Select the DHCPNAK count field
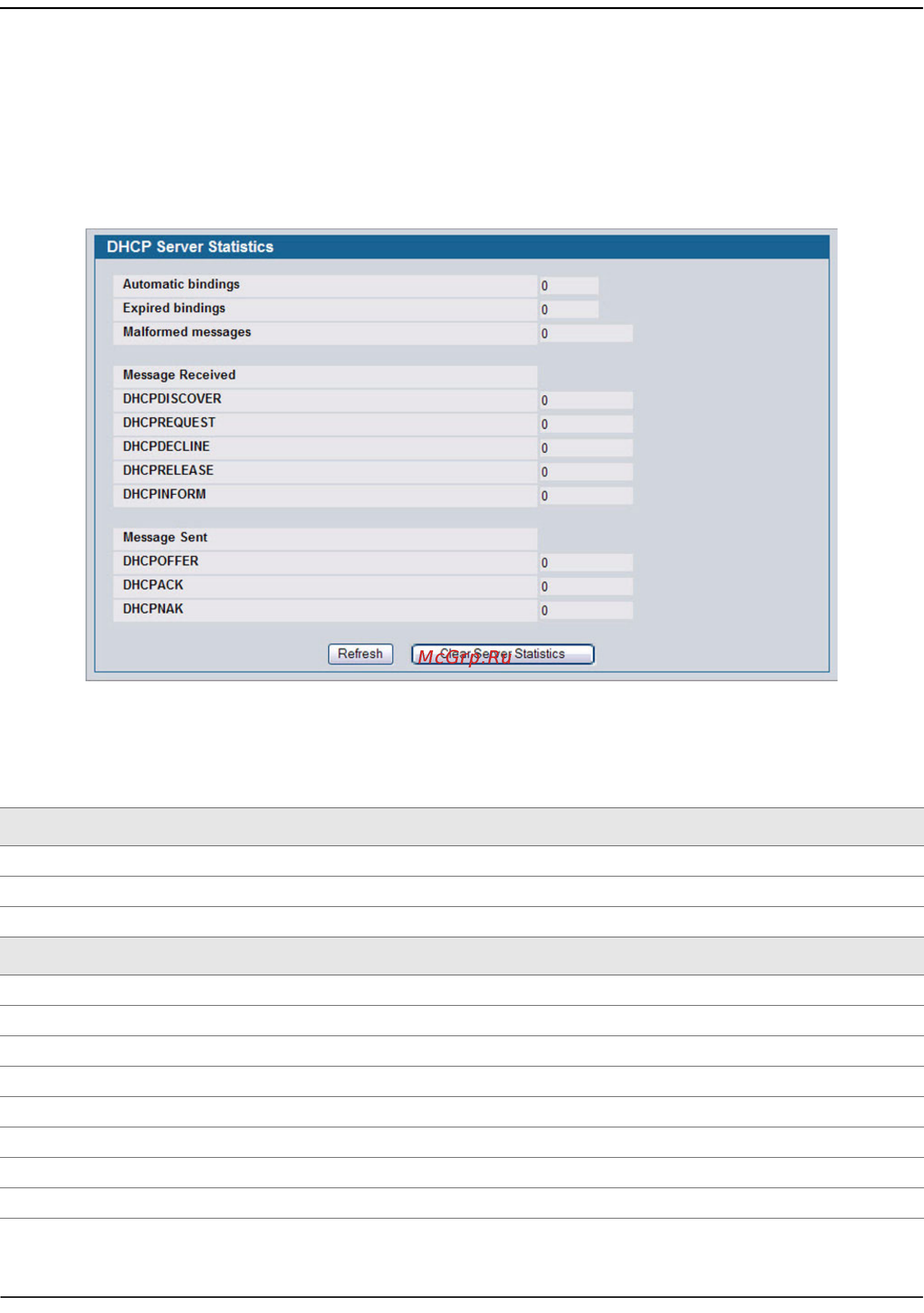 pos(586,610)
